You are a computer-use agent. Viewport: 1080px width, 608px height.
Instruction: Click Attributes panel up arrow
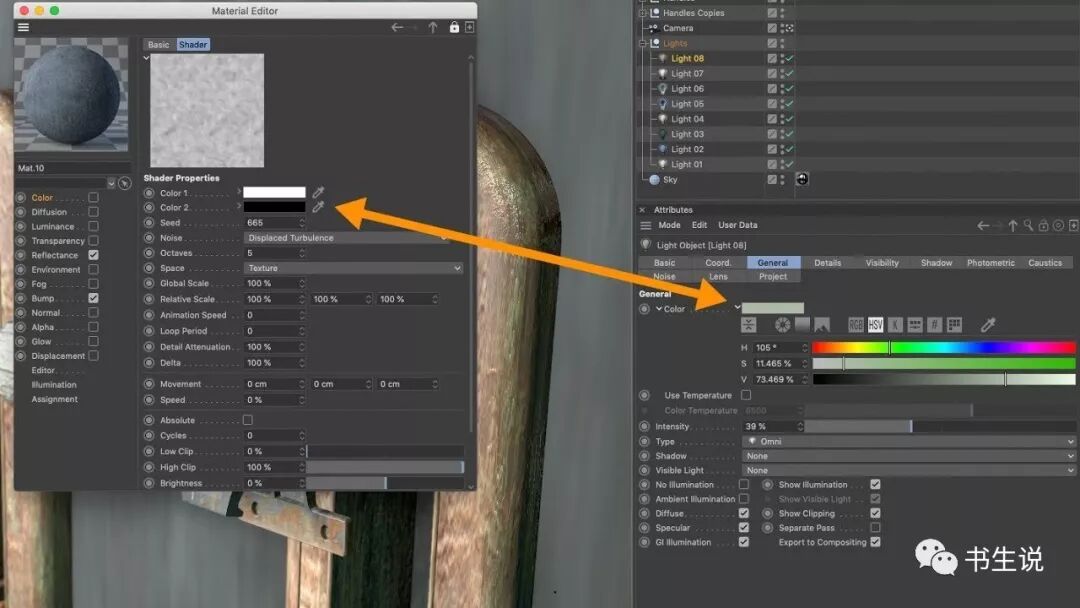pos(1012,226)
